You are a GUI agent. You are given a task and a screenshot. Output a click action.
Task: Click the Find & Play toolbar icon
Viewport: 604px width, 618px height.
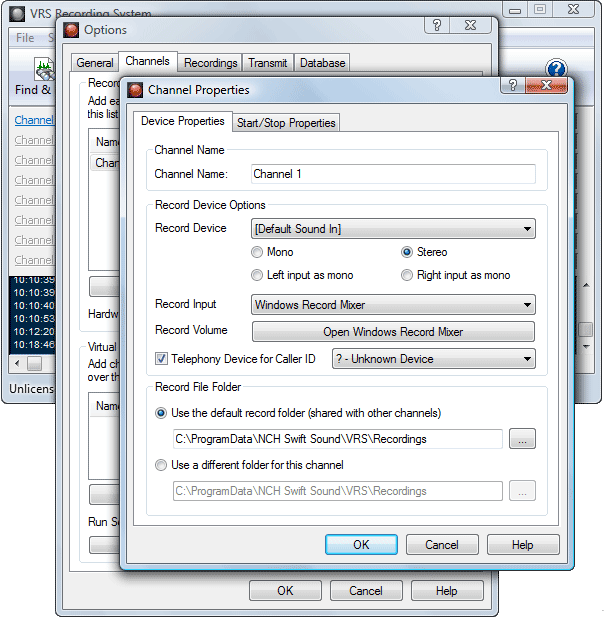pos(44,69)
